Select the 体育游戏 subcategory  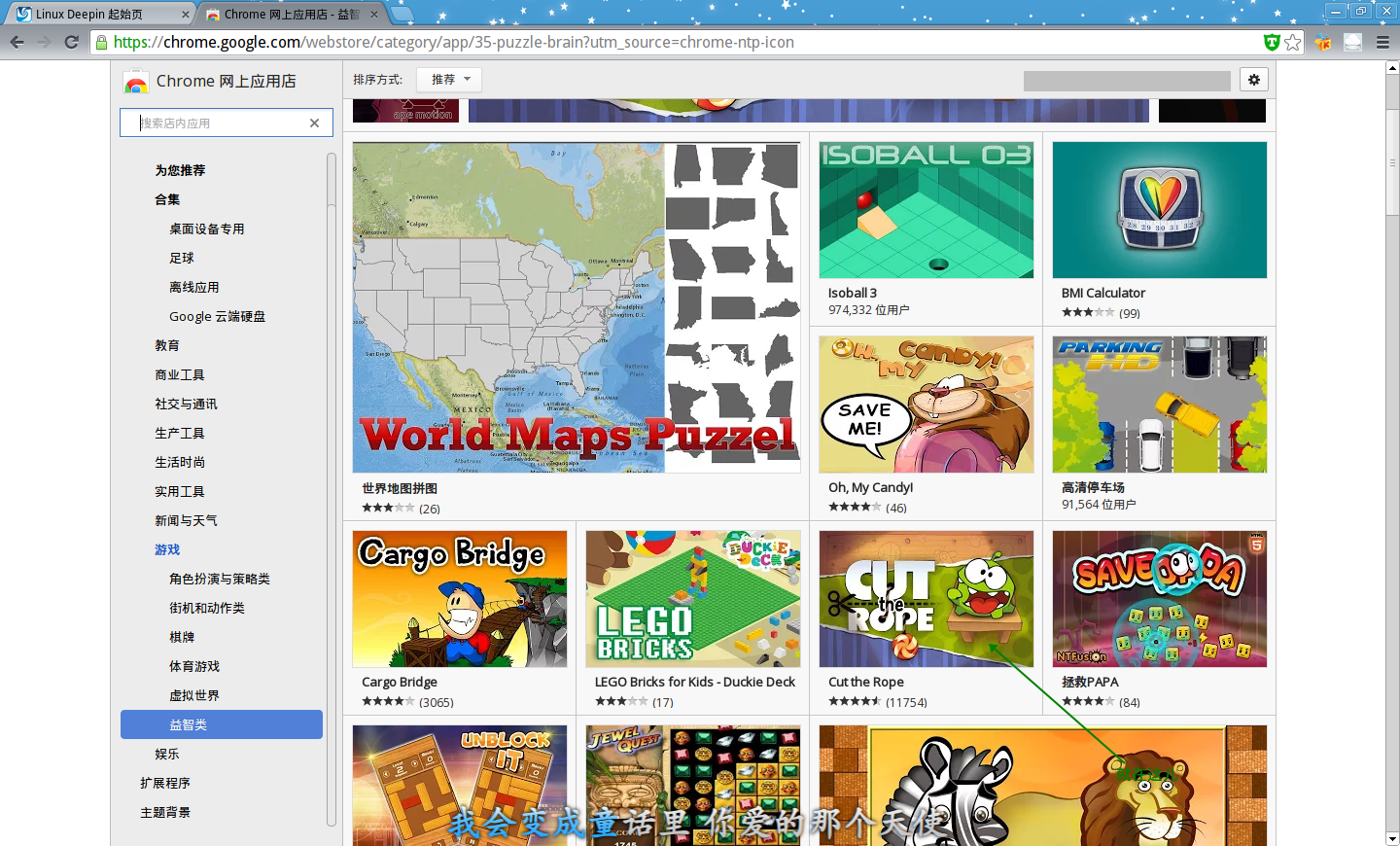194,666
